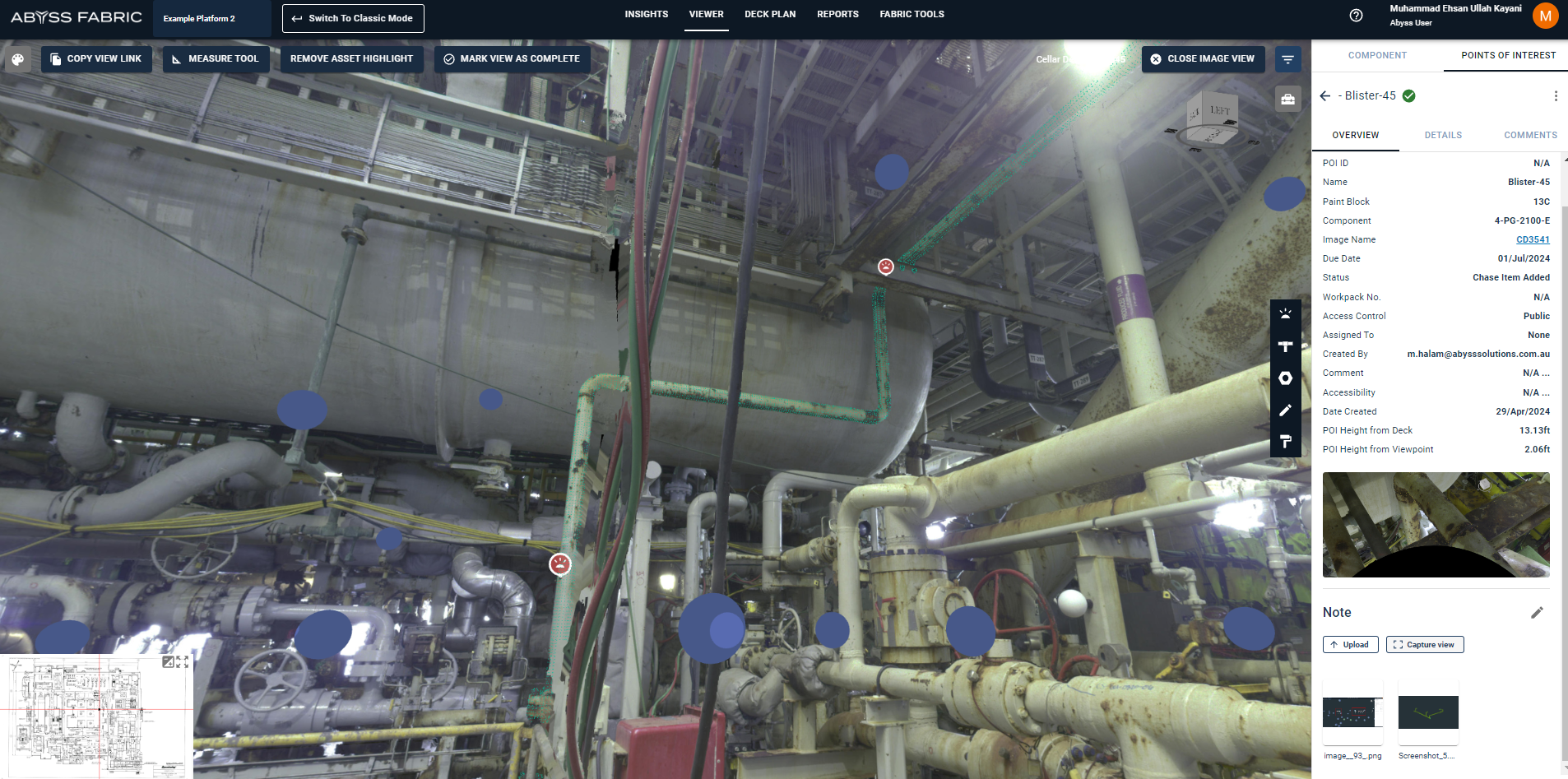Open the user profile avatar menu
Viewport: 1568px width, 779px height.
(1545, 16)
